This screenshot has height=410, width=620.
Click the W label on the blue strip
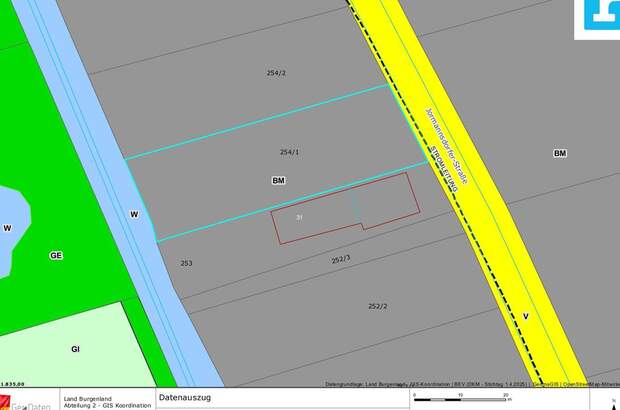point(133,213)
